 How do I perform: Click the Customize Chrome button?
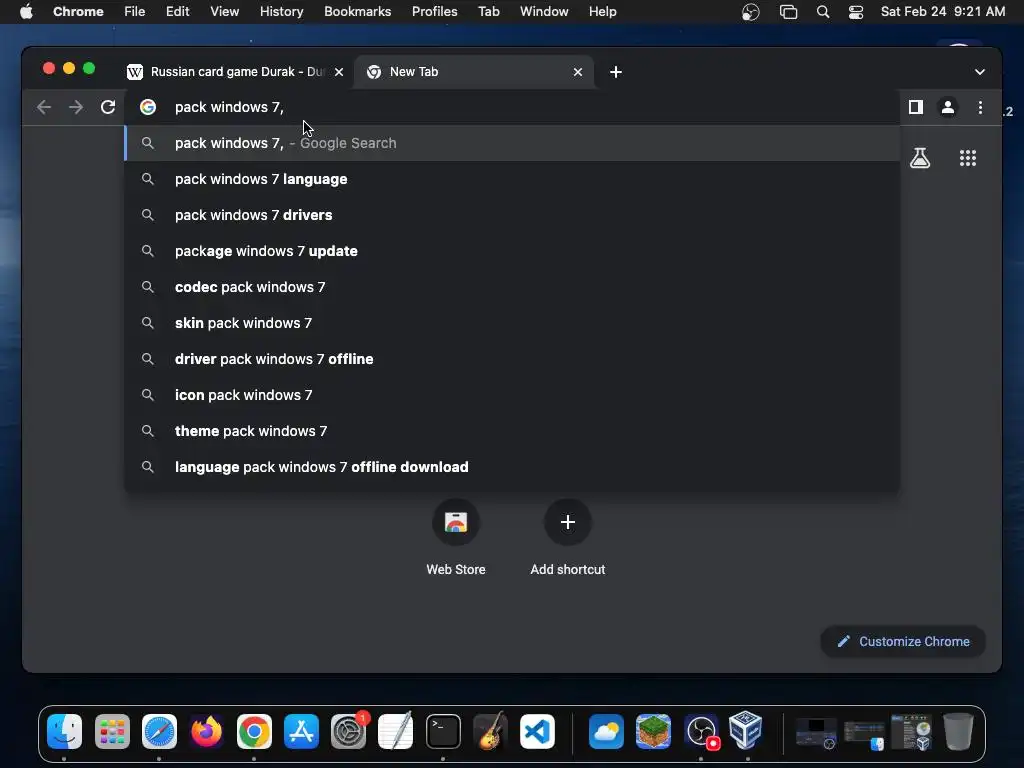[x=903, y=641]
